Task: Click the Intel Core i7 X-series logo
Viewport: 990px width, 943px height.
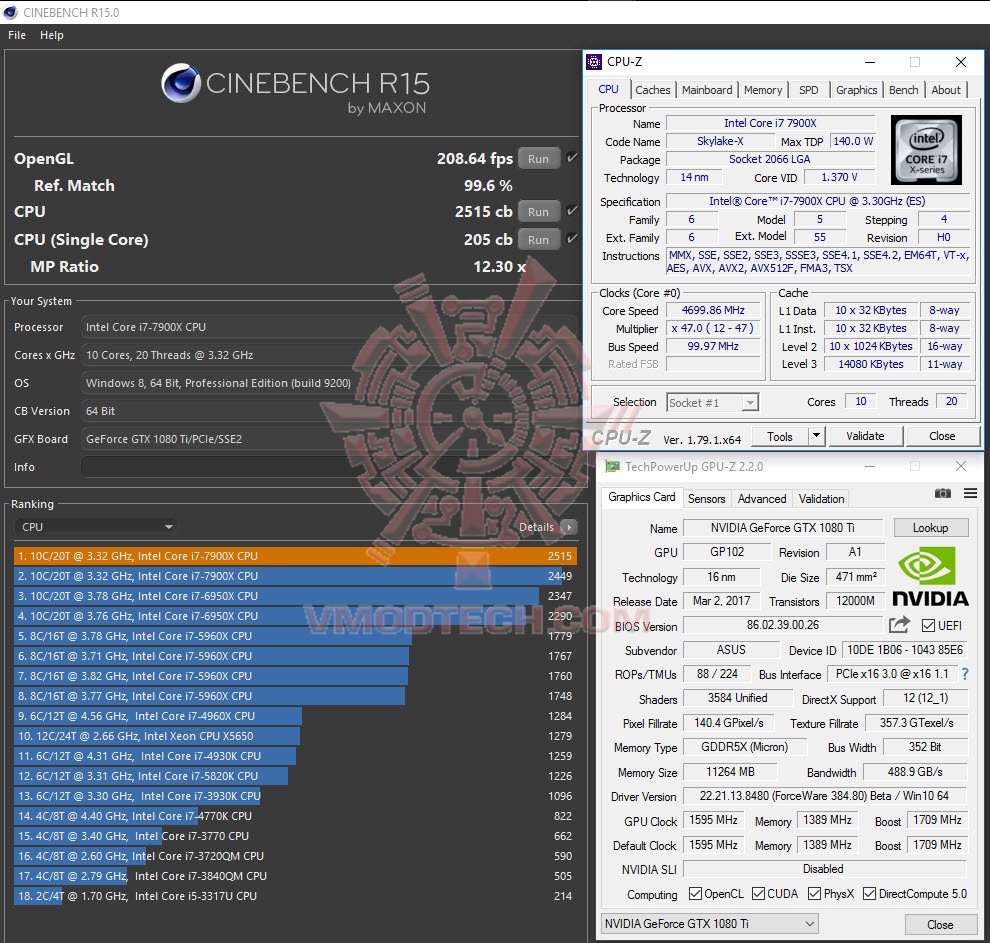Action: point(926,150)
